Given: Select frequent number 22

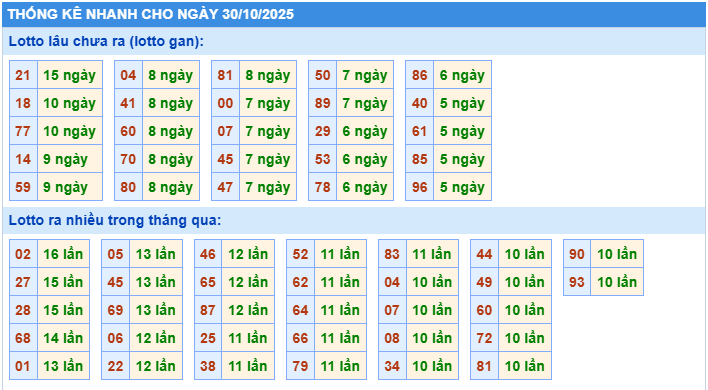Looking at the screenshot, I should click(x=116, y=366).
